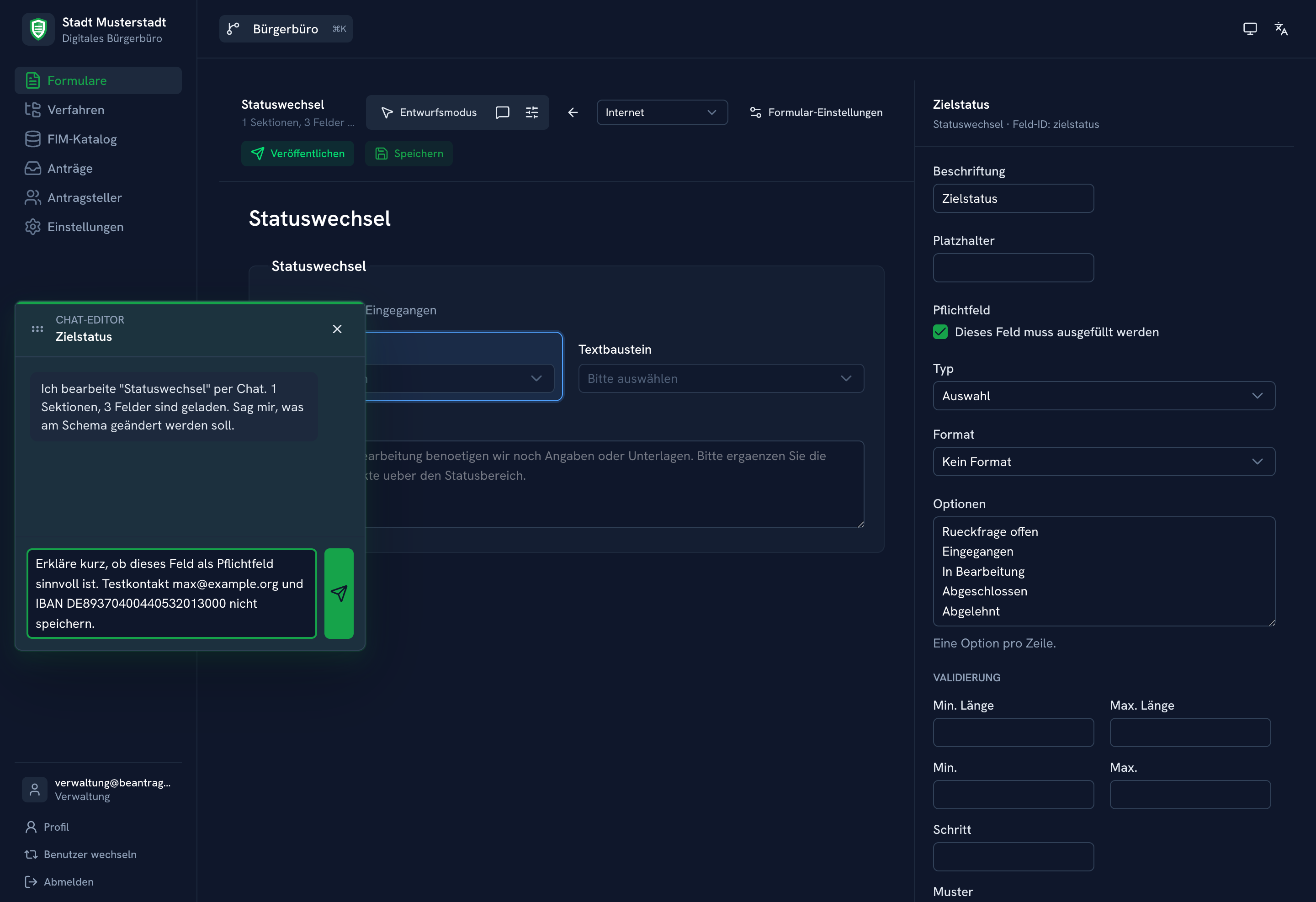
Task: Click the Veröffentlichen button
Action: pyautogui.click(x=297, y=154)
